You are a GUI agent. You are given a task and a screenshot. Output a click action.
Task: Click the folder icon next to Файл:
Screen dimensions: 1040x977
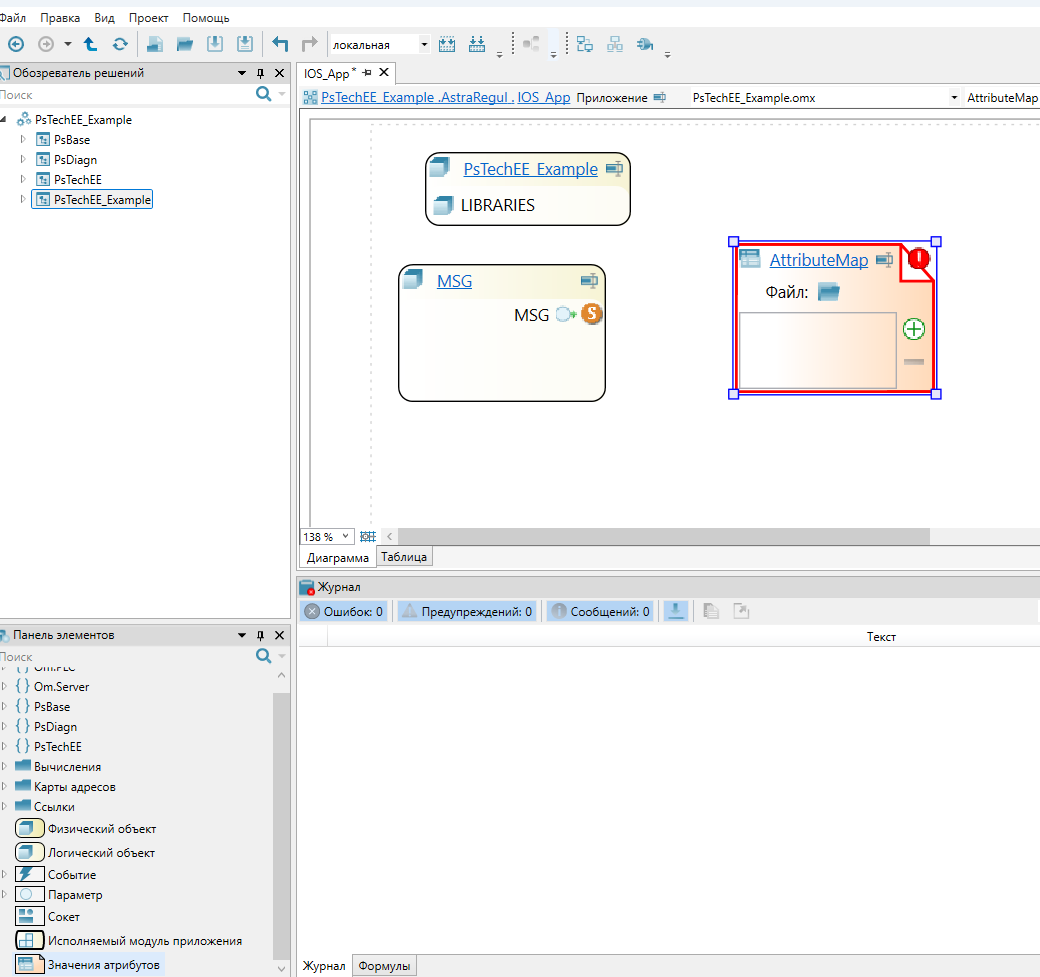pos(828,292)
